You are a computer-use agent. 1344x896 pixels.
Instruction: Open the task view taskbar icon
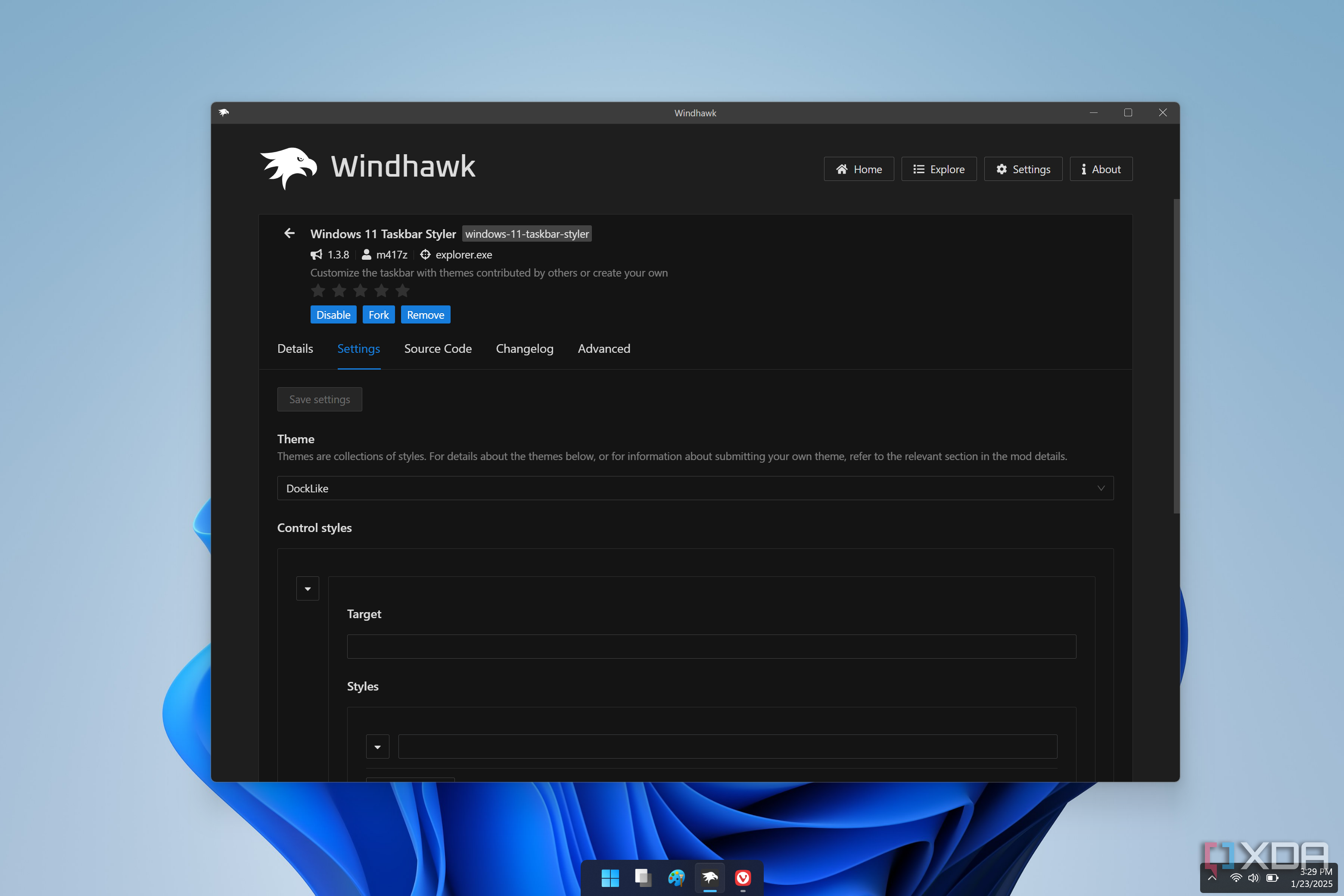pyautogui.click(x=643, y=877)
